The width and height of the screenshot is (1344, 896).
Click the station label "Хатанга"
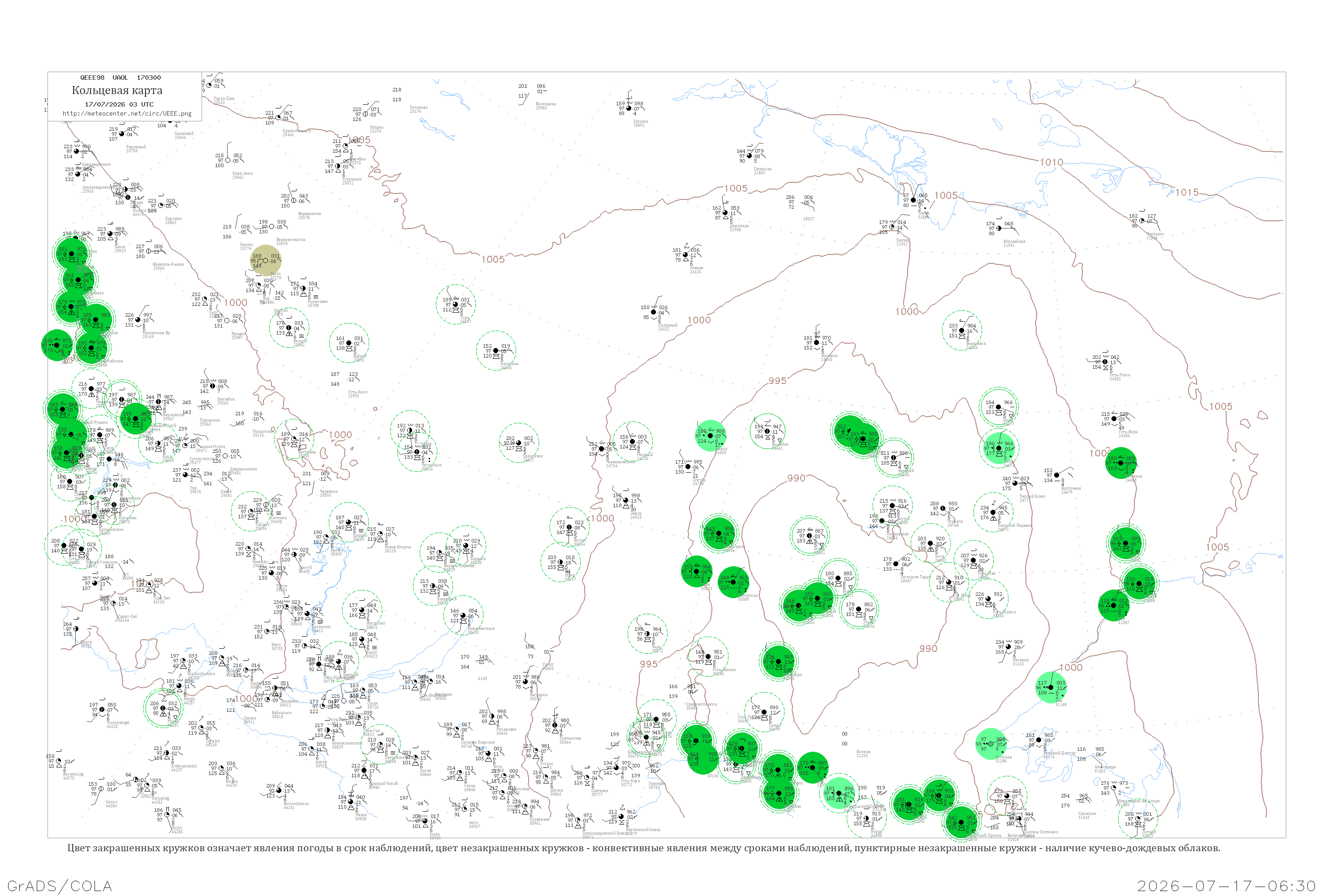coord(641,121)
